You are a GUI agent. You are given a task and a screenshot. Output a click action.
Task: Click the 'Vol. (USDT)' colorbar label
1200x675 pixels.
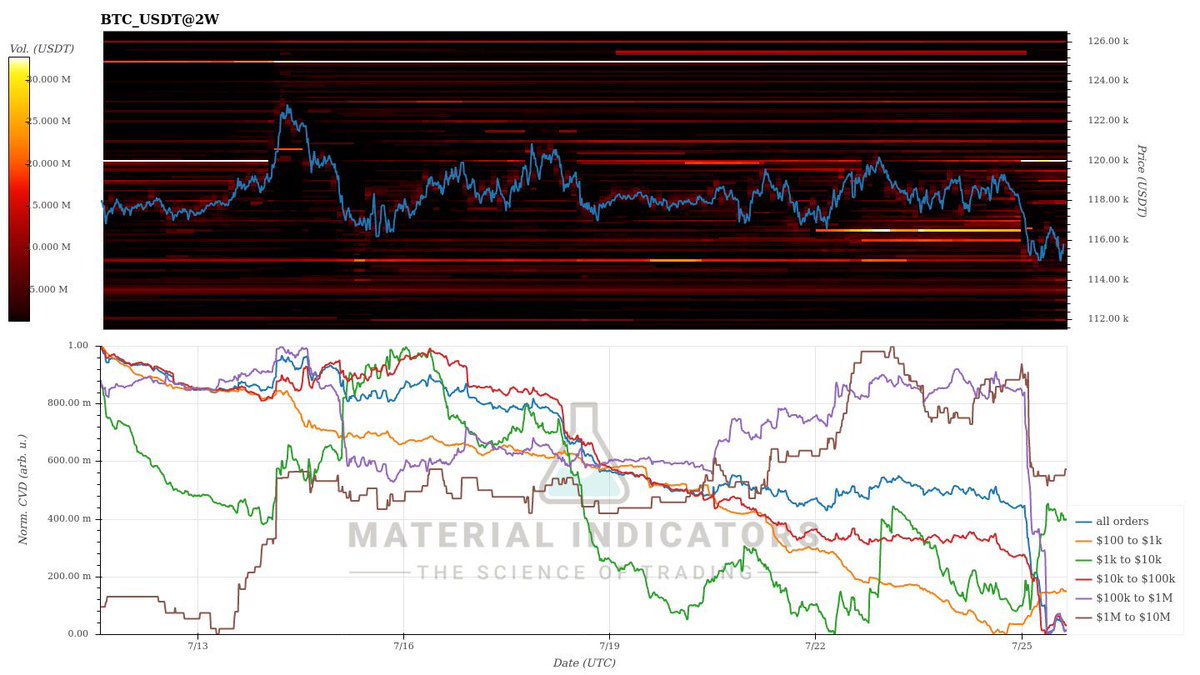[x=41, y=48]
